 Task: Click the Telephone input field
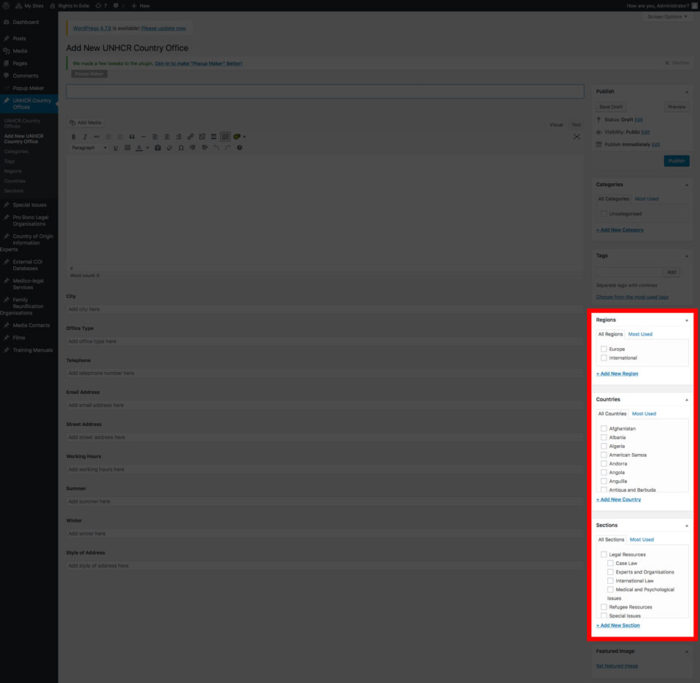tap(325, 373)
